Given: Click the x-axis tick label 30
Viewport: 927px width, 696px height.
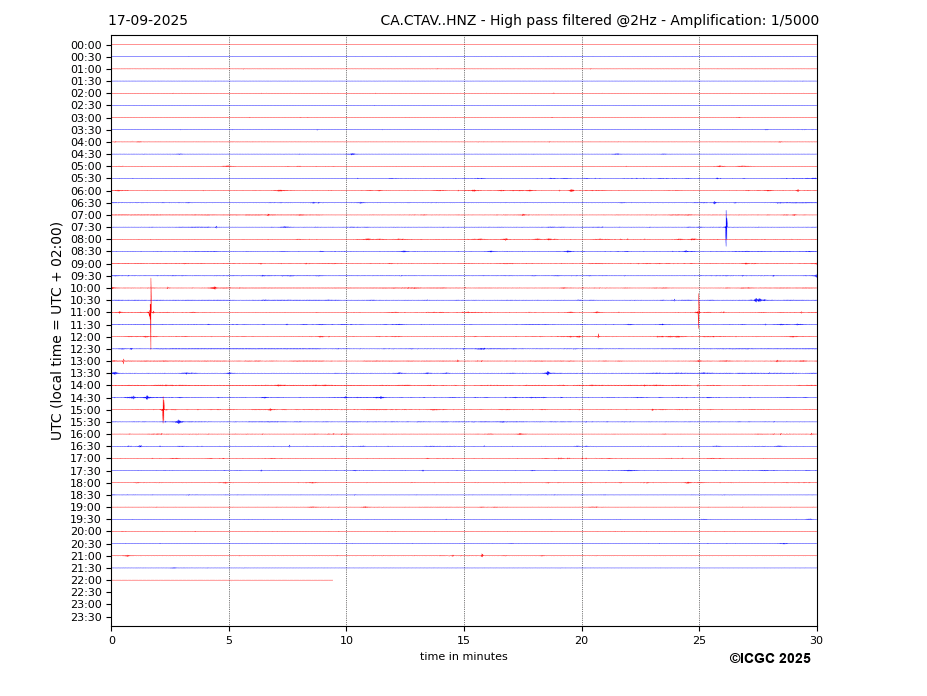Looking at the screenshot, I should pos(816,640).
